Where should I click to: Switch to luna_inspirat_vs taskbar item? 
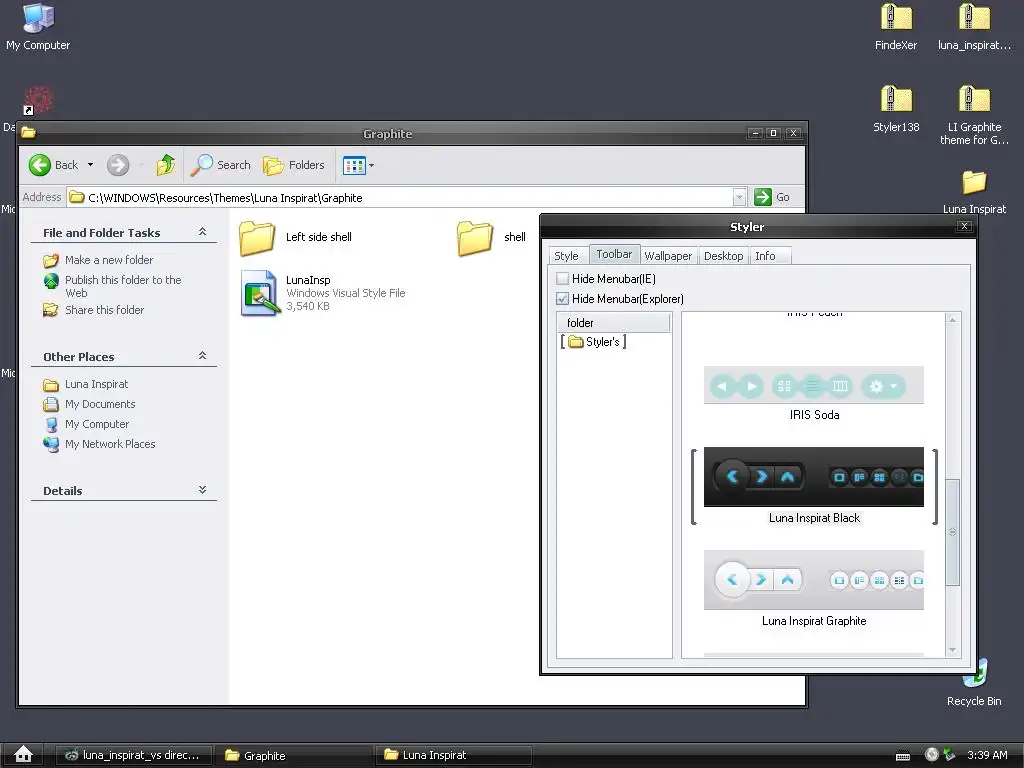[x=133, y=755]
